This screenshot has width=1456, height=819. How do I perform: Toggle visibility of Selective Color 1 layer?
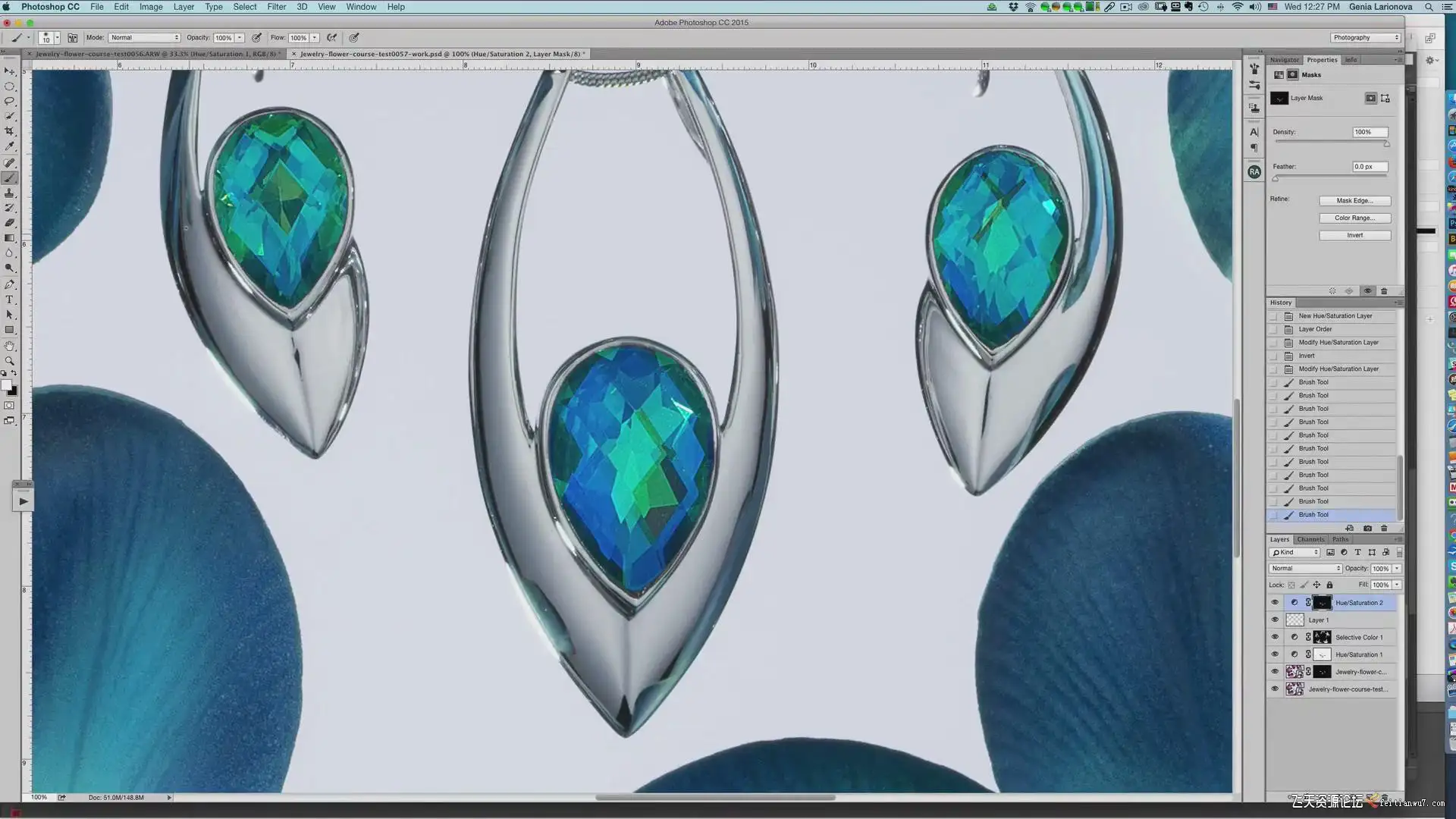pos(1275,637)
